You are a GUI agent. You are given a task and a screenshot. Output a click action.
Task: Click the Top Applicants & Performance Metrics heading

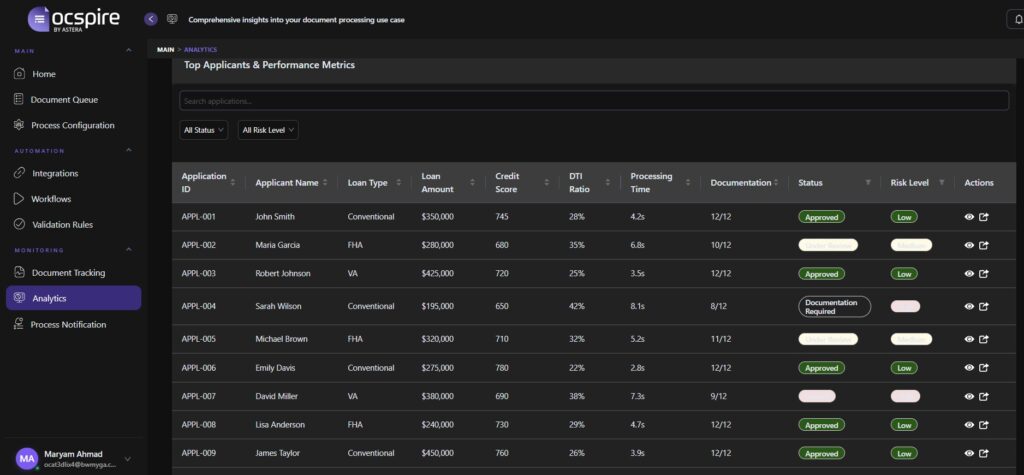pyautogui.click(x=269, y=65)
